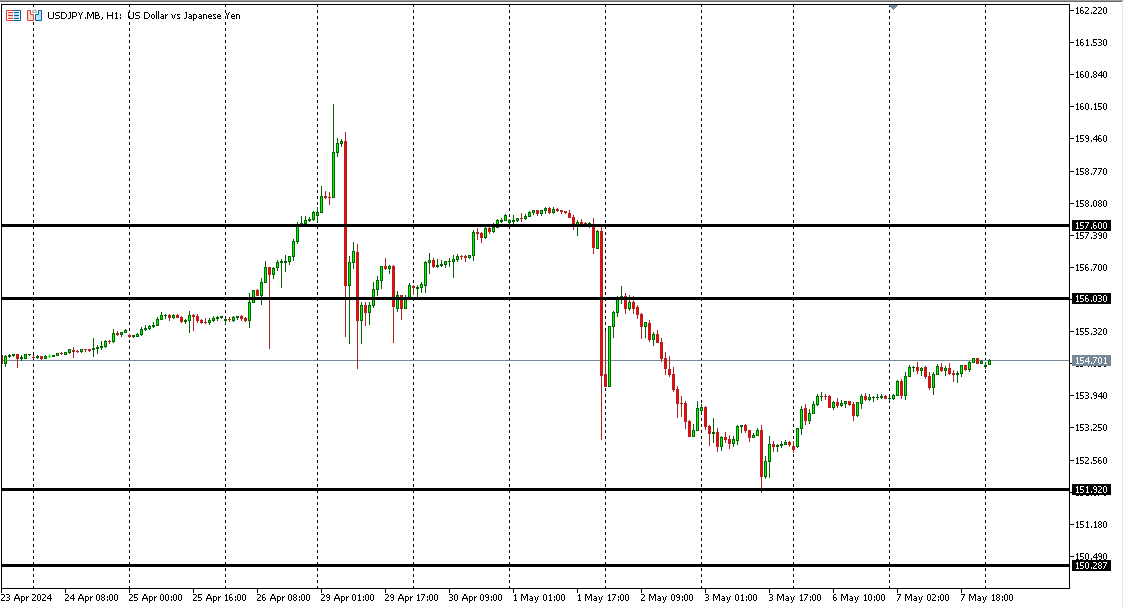1123x607 pixels.
Task: Click the 3 May 17:00 time label
Action: [x=795, y=598]
